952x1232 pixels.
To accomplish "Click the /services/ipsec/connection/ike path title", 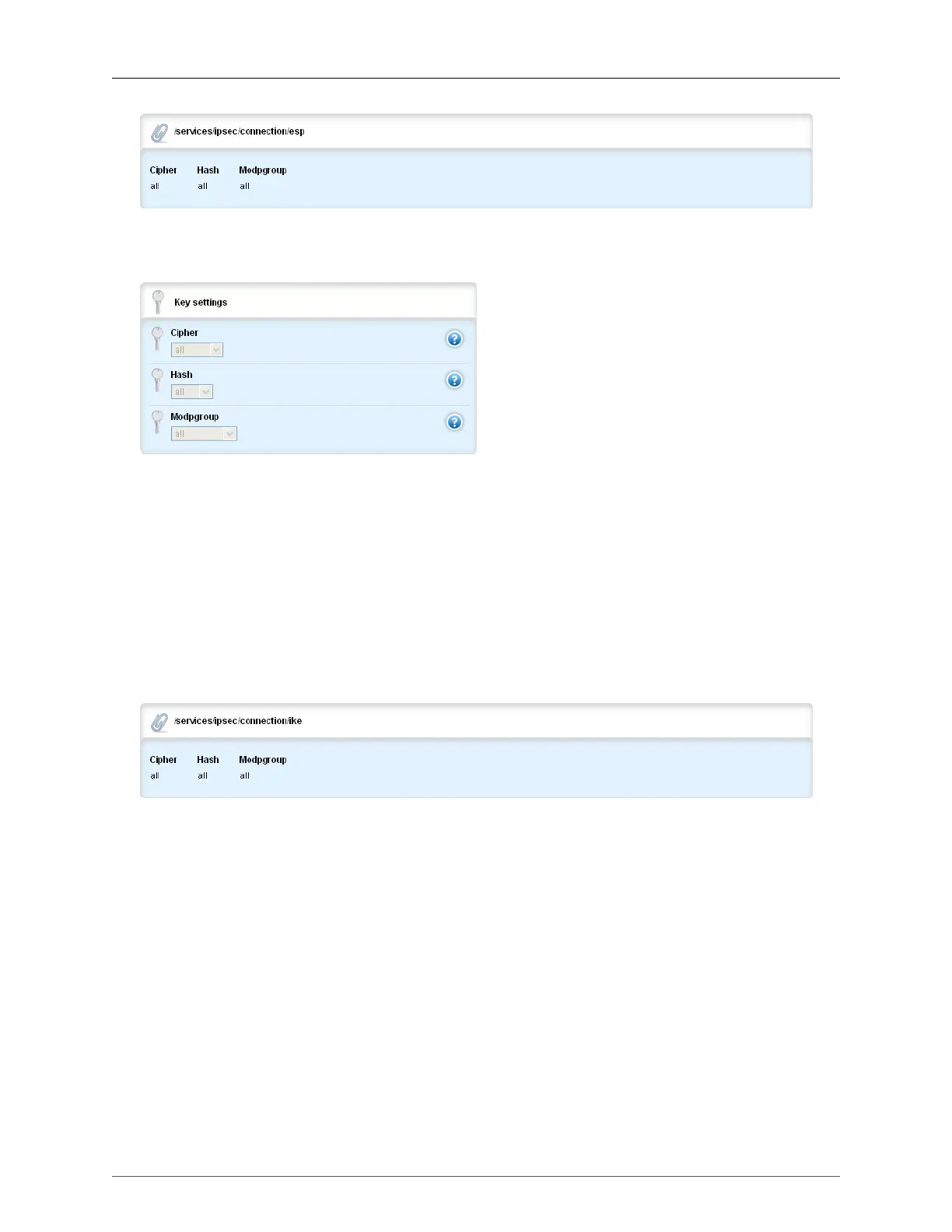I will click(x=238, y=721).
